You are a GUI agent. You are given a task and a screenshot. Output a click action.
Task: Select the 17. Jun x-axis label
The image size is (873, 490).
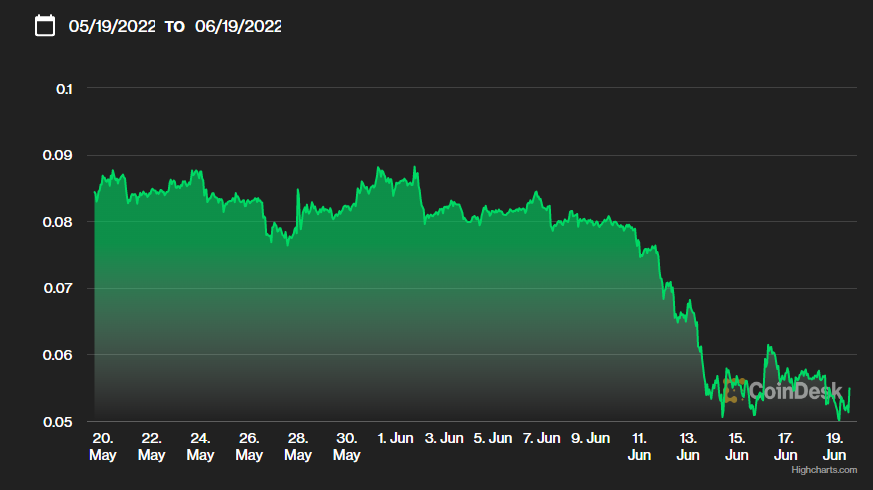[786, 446]
